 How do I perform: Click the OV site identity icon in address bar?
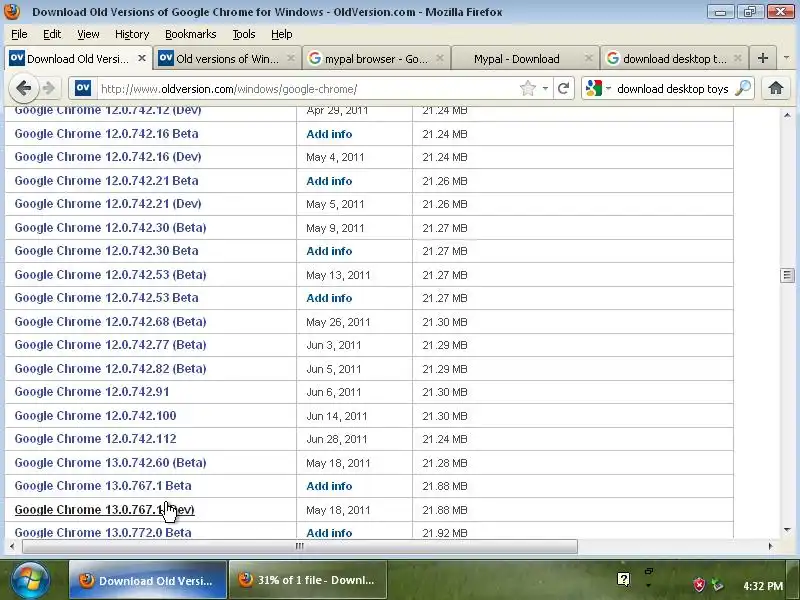tap(83, 88)
